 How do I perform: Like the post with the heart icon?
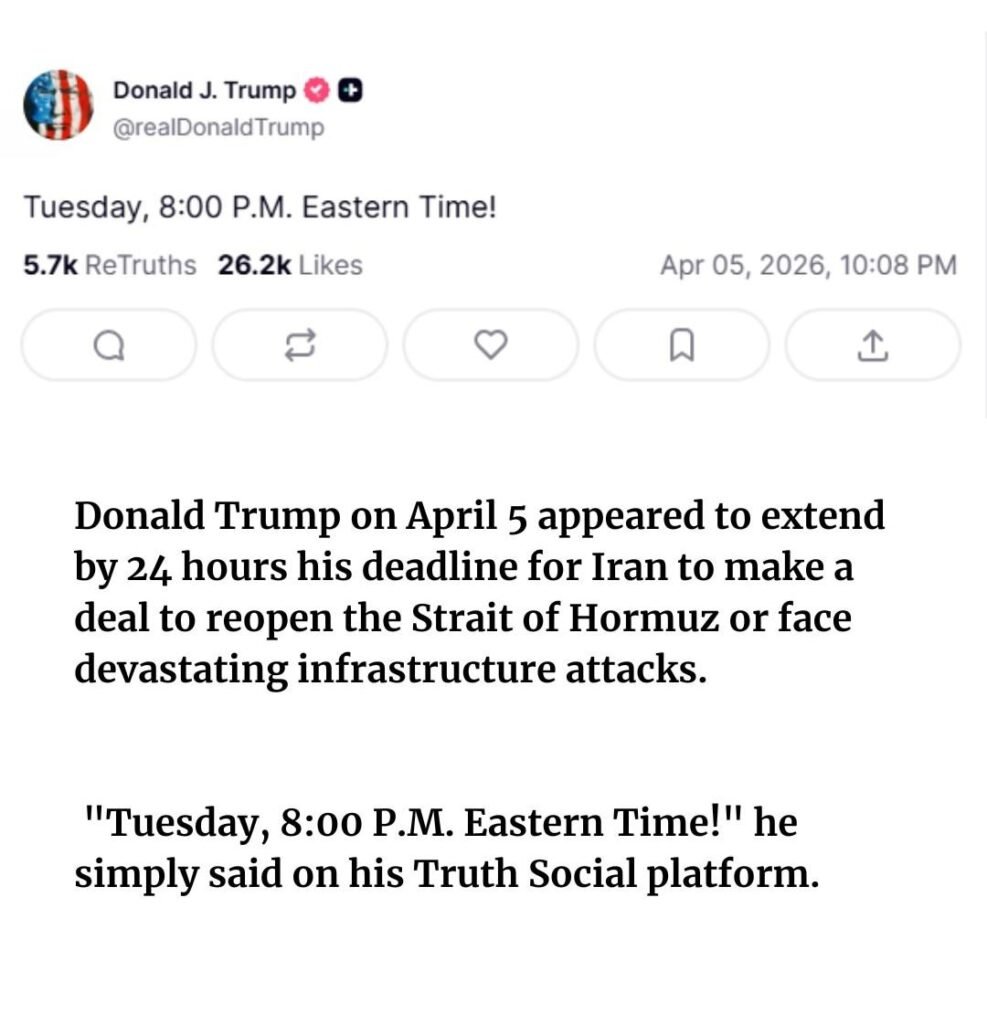tap(490, 345)
